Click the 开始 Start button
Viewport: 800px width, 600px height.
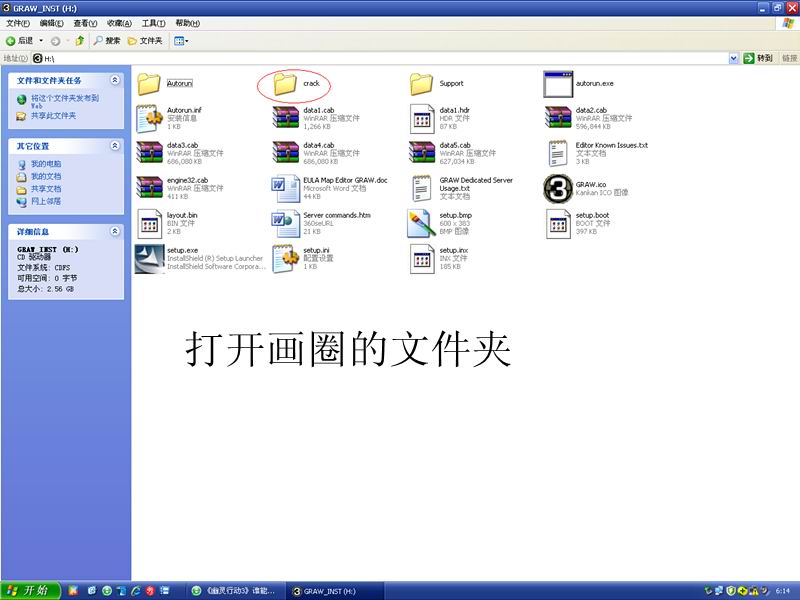click(30, 591)
